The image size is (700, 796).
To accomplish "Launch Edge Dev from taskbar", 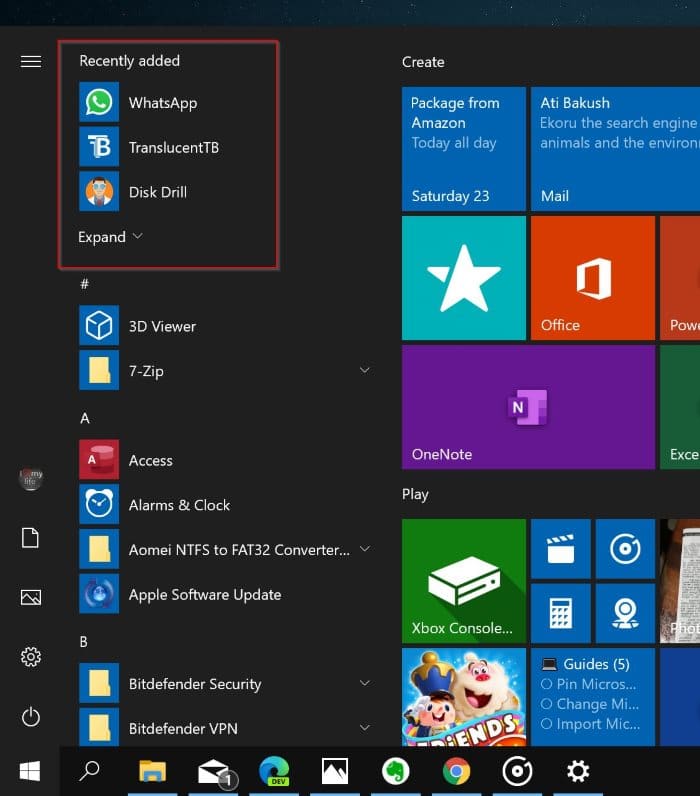I will pos(274,771).
